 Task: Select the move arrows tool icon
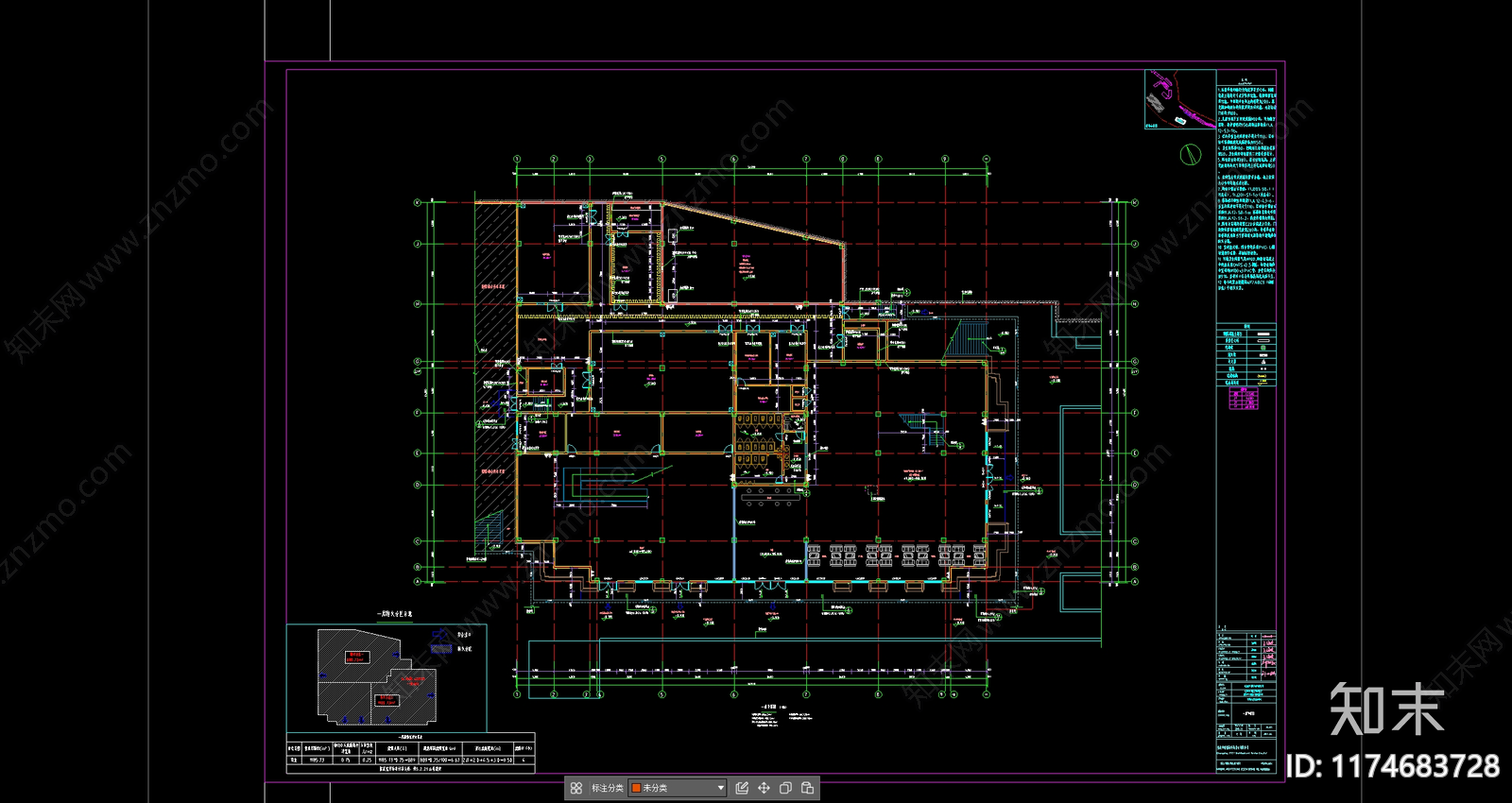pos(764,788)
